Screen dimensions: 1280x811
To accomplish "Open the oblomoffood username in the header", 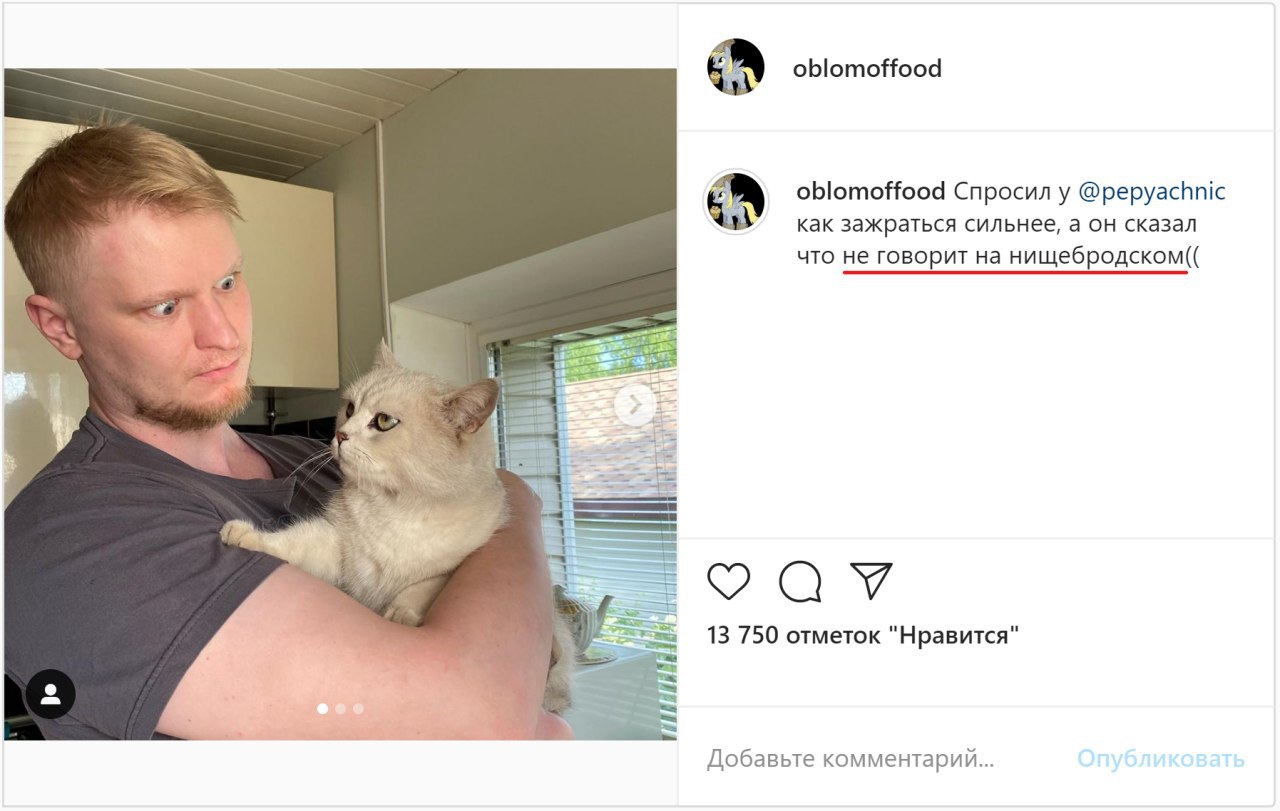I will 867,68.
